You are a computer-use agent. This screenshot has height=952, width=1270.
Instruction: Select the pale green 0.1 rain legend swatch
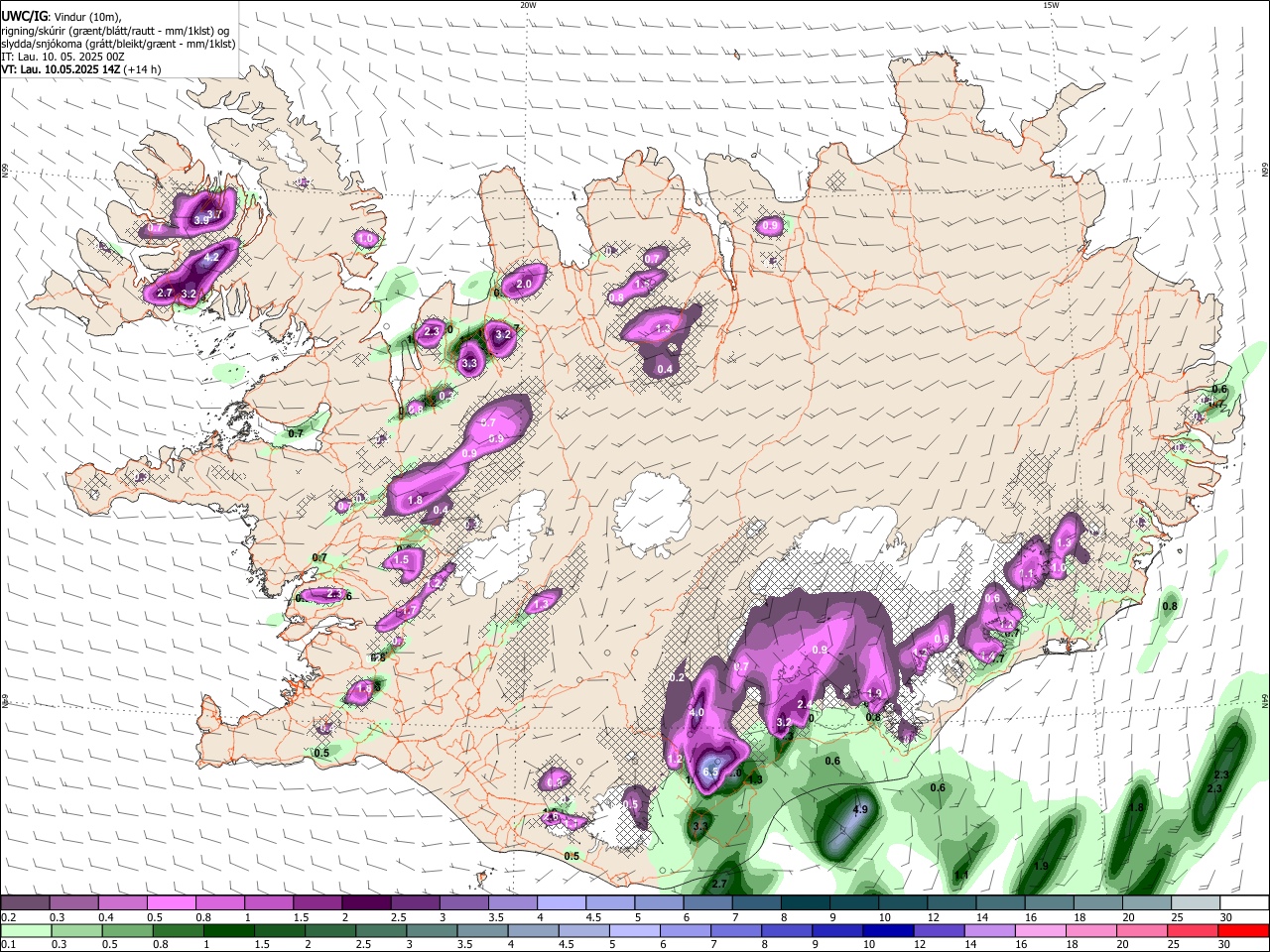(x=25, y=930)
